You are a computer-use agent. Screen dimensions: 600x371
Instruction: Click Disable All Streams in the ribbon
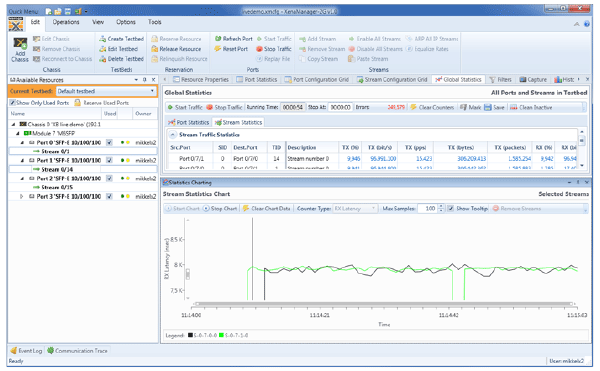click(x=375, y=49)
